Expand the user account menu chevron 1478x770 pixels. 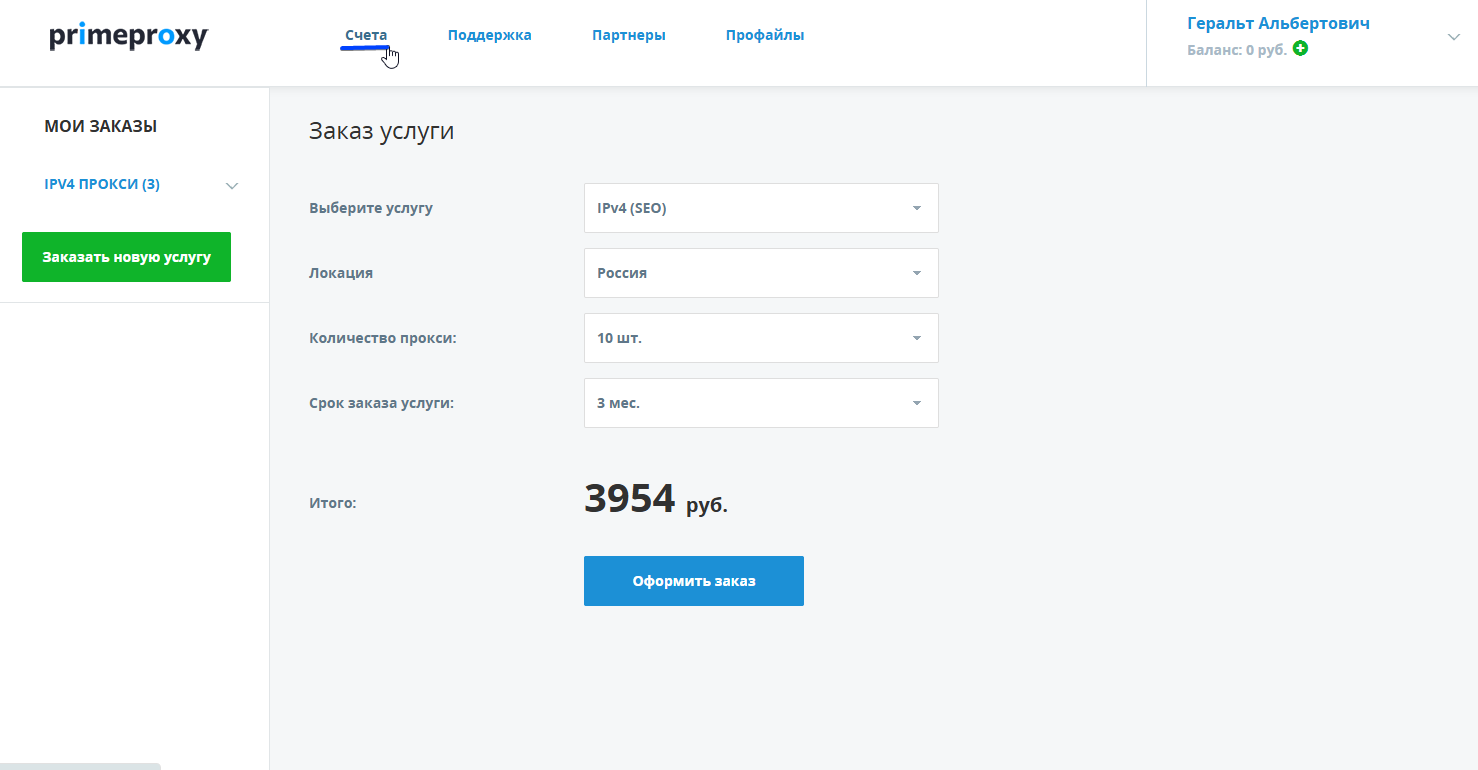click(1454, 37)
